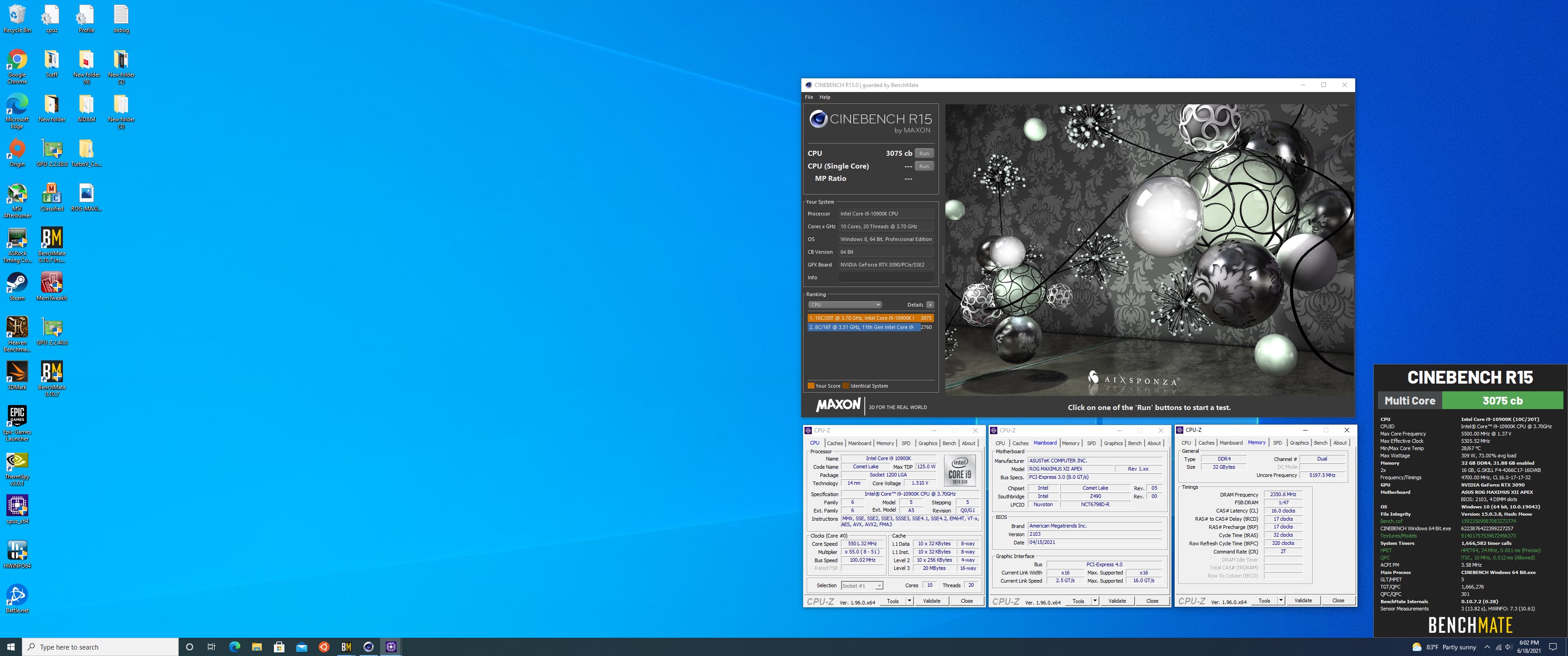Viewport: 1568px width, 656px height.
Task: Select second ranking entry 11th Gen 2760
Action: tap(871, 328)
